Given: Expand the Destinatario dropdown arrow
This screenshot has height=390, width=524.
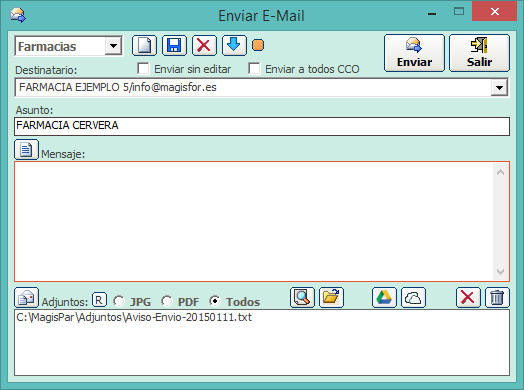Looking at the screenshot, I should [x=499, y=88].
